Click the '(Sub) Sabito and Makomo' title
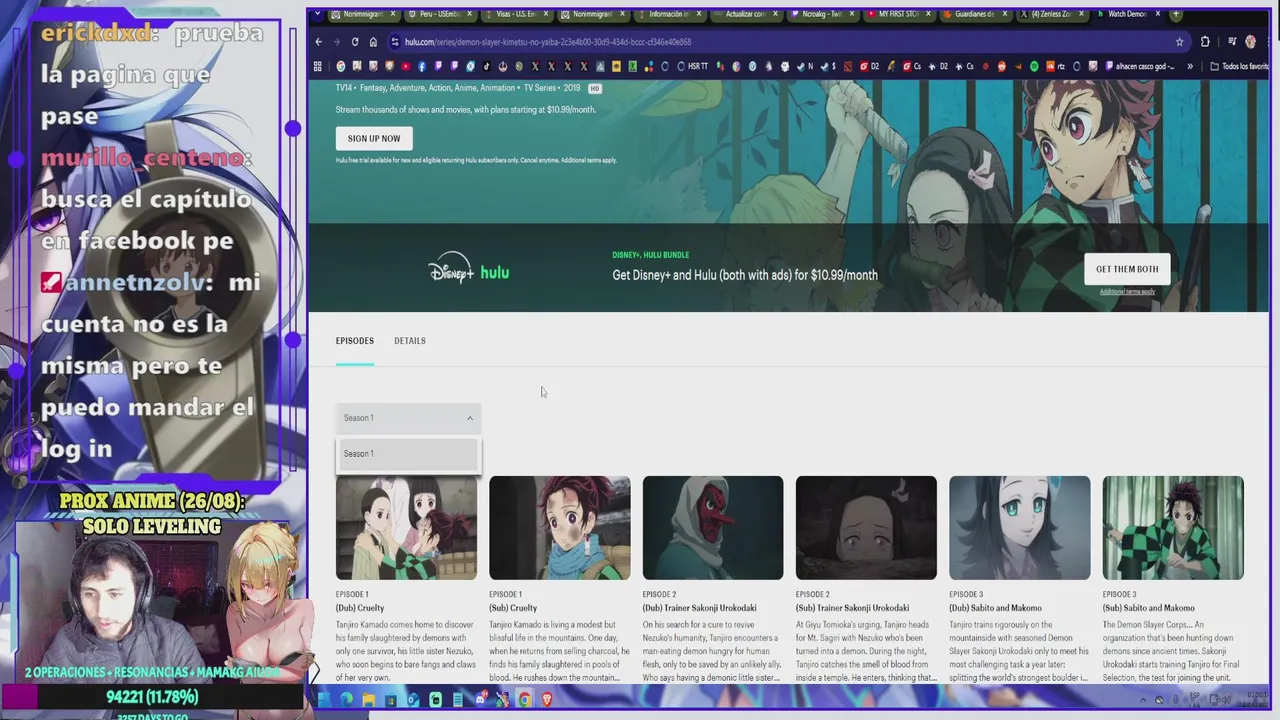 click(1149, 608)
